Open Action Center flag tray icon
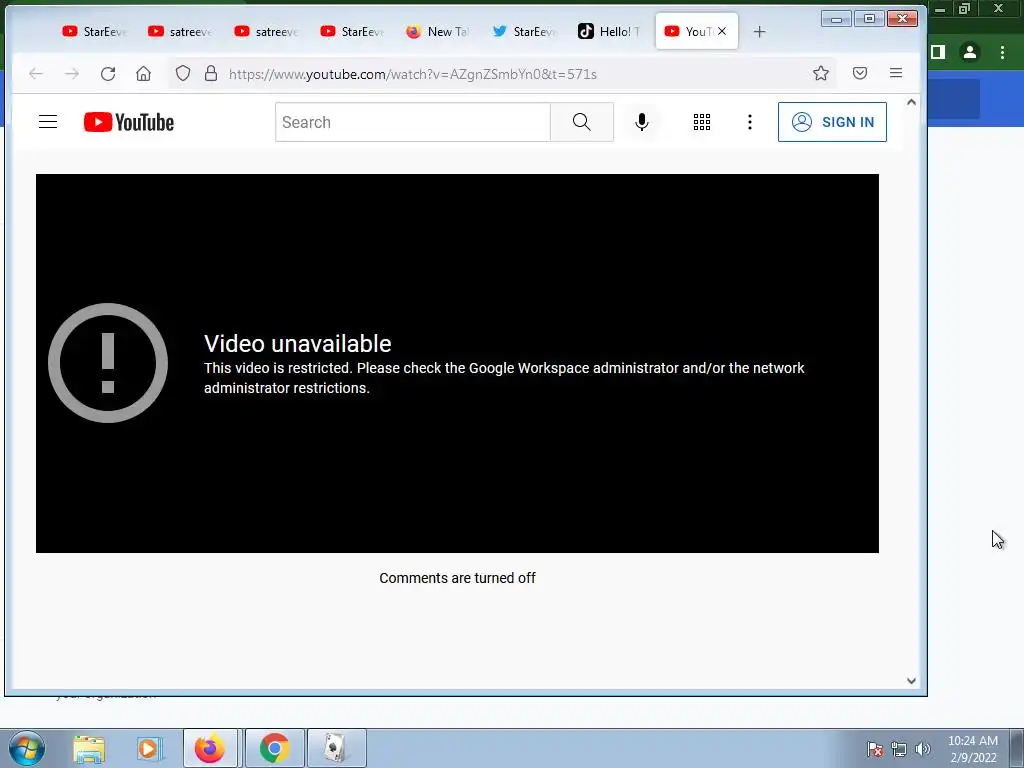1024x768 pixels. click(x=875, y=749)
